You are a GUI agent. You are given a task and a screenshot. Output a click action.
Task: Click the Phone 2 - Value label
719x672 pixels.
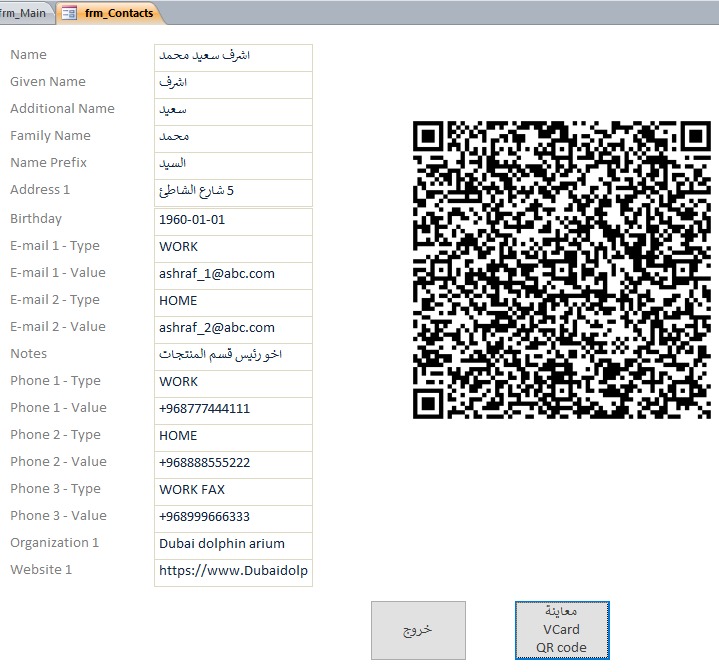(x=58, y=462)
